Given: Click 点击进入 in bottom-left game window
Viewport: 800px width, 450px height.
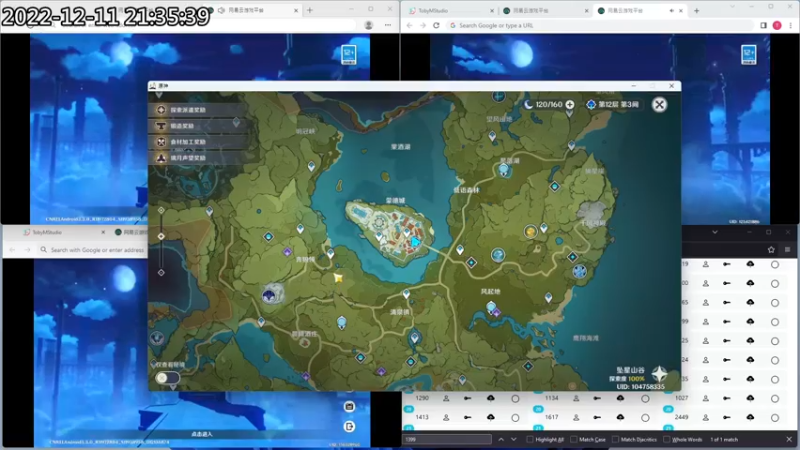Looking at the screenshot, I should click(202, 434).
